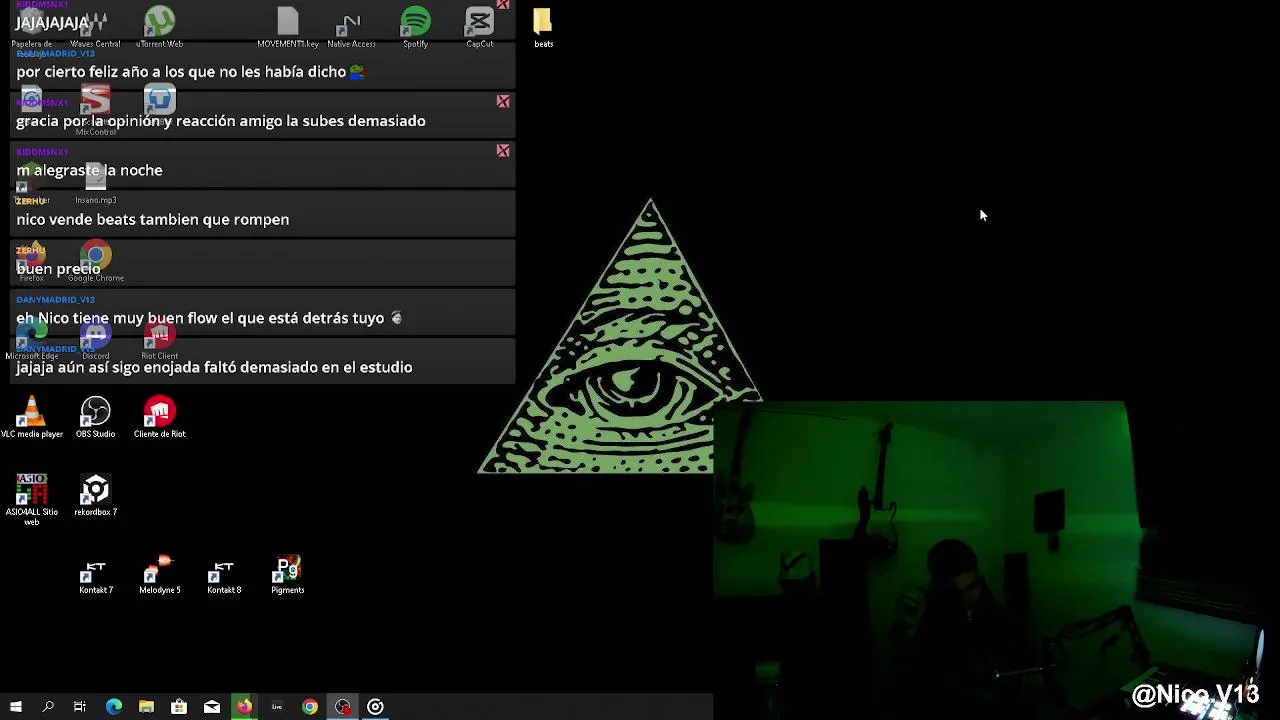Screen dimensions: 1280x720
Task: Open the ASIO4ALL Sitio web shortcut
Action: click(x=31, y=499)
